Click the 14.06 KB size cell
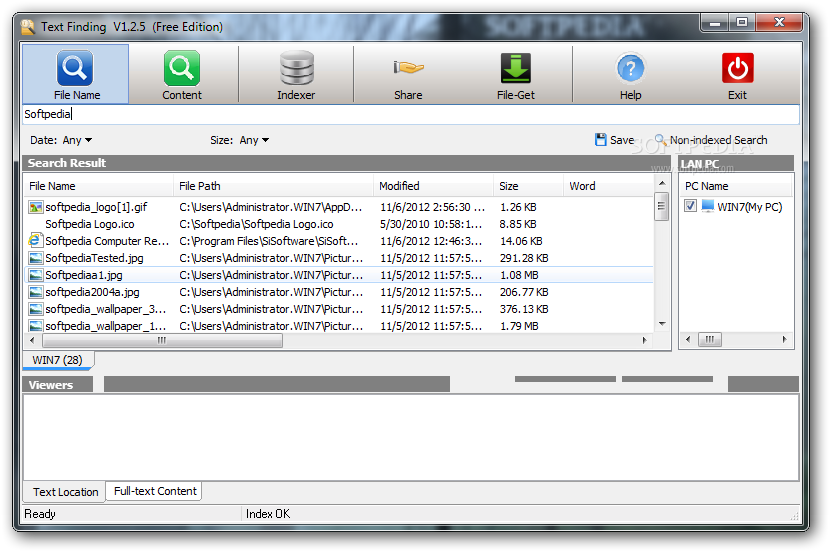The height and width of the screenshot is (552, 830). point(521,241)
